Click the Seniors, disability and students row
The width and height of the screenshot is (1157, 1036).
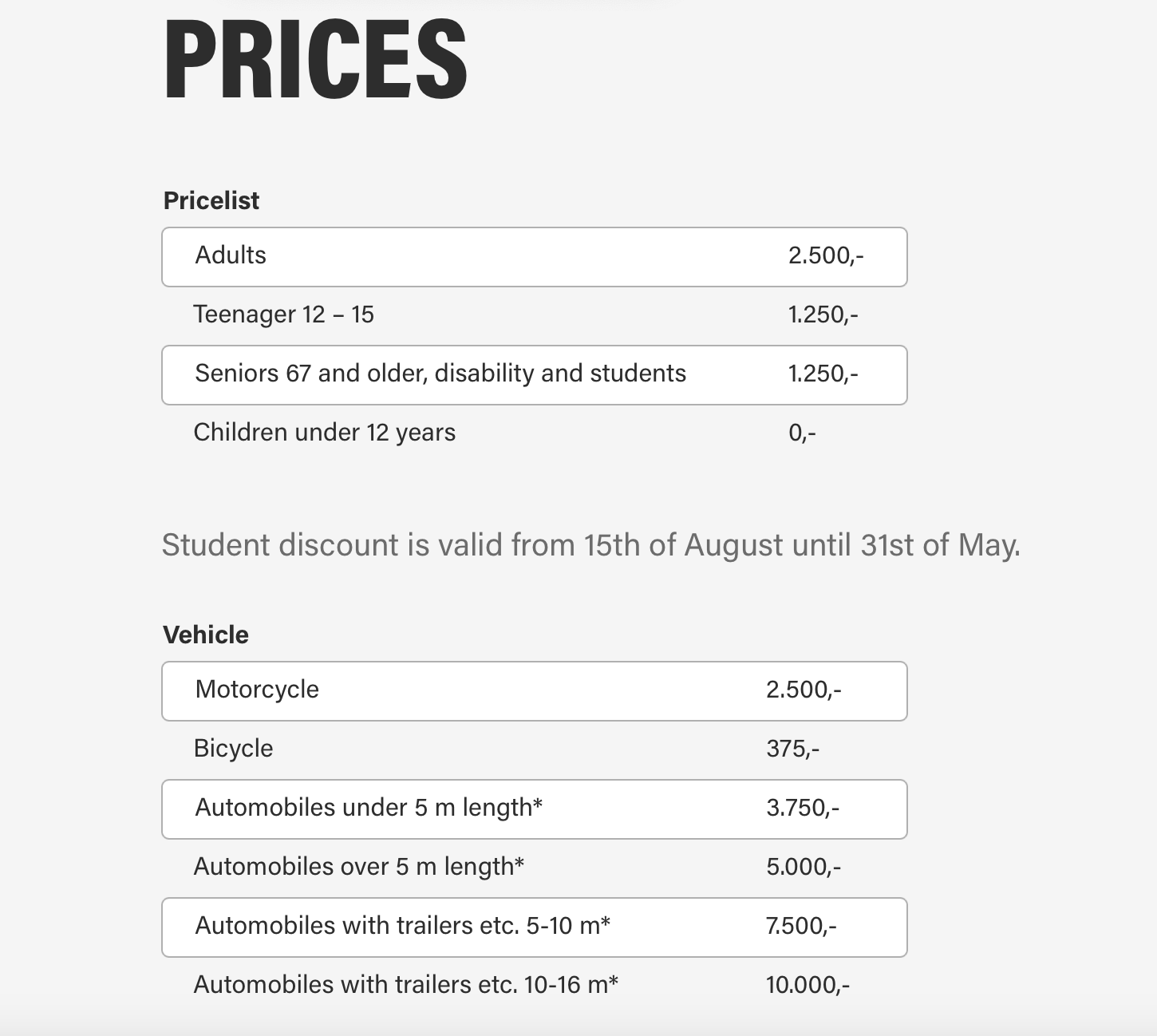point(535,375)
